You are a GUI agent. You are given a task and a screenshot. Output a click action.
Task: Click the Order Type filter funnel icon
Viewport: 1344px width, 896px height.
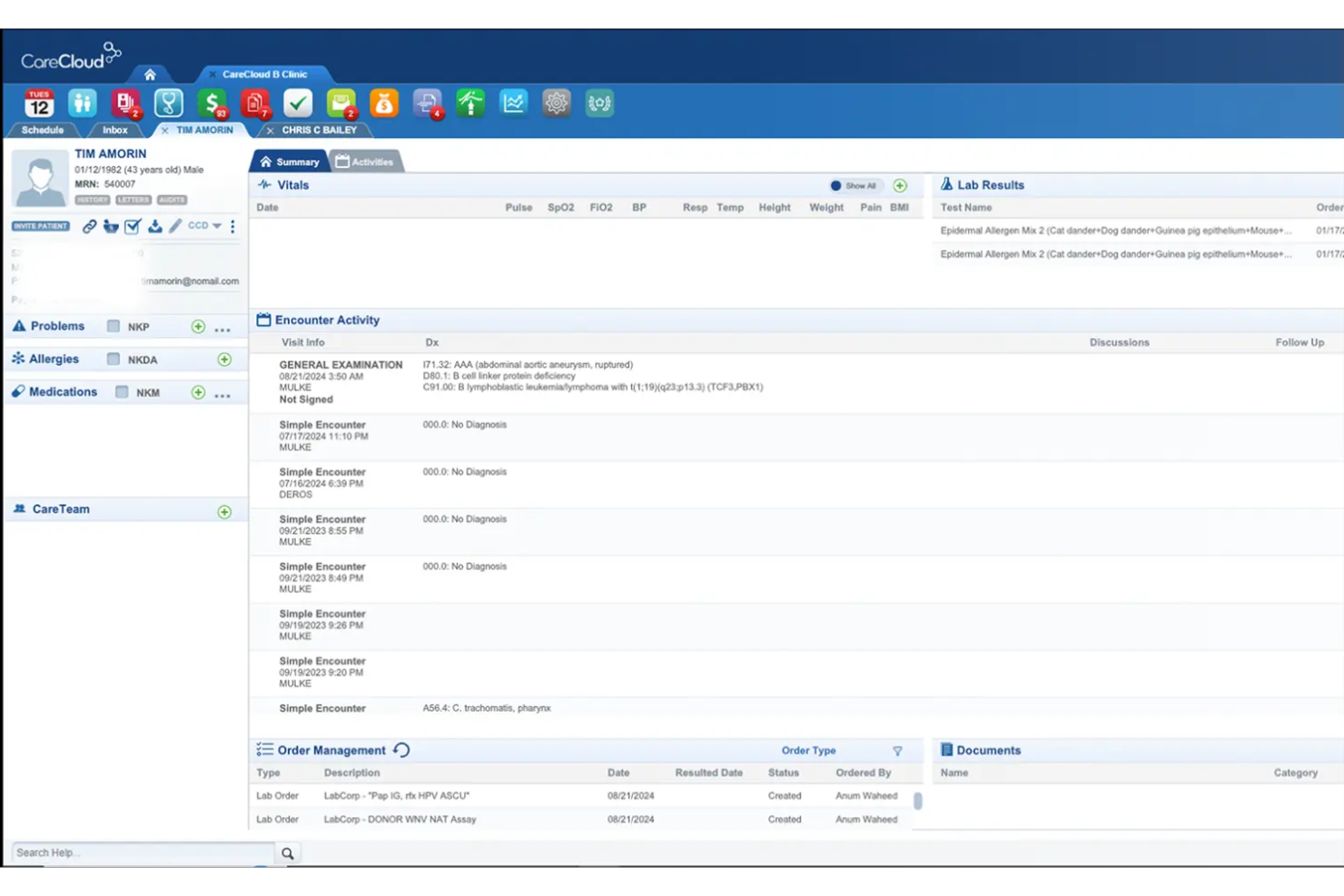click(x=897, y=751)
